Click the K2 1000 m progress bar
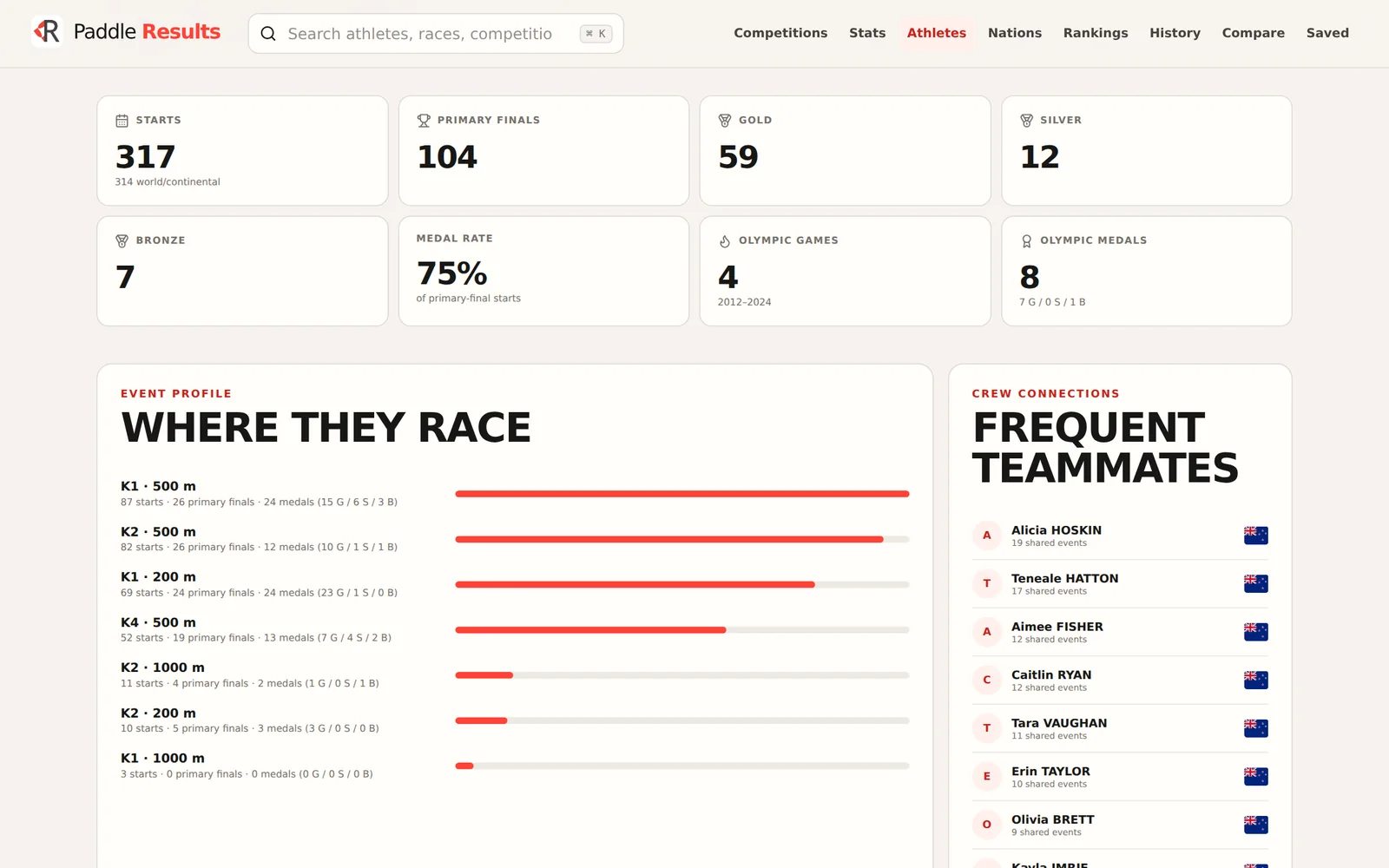Viewport: 1389px width, 868px height. [682, 675]
